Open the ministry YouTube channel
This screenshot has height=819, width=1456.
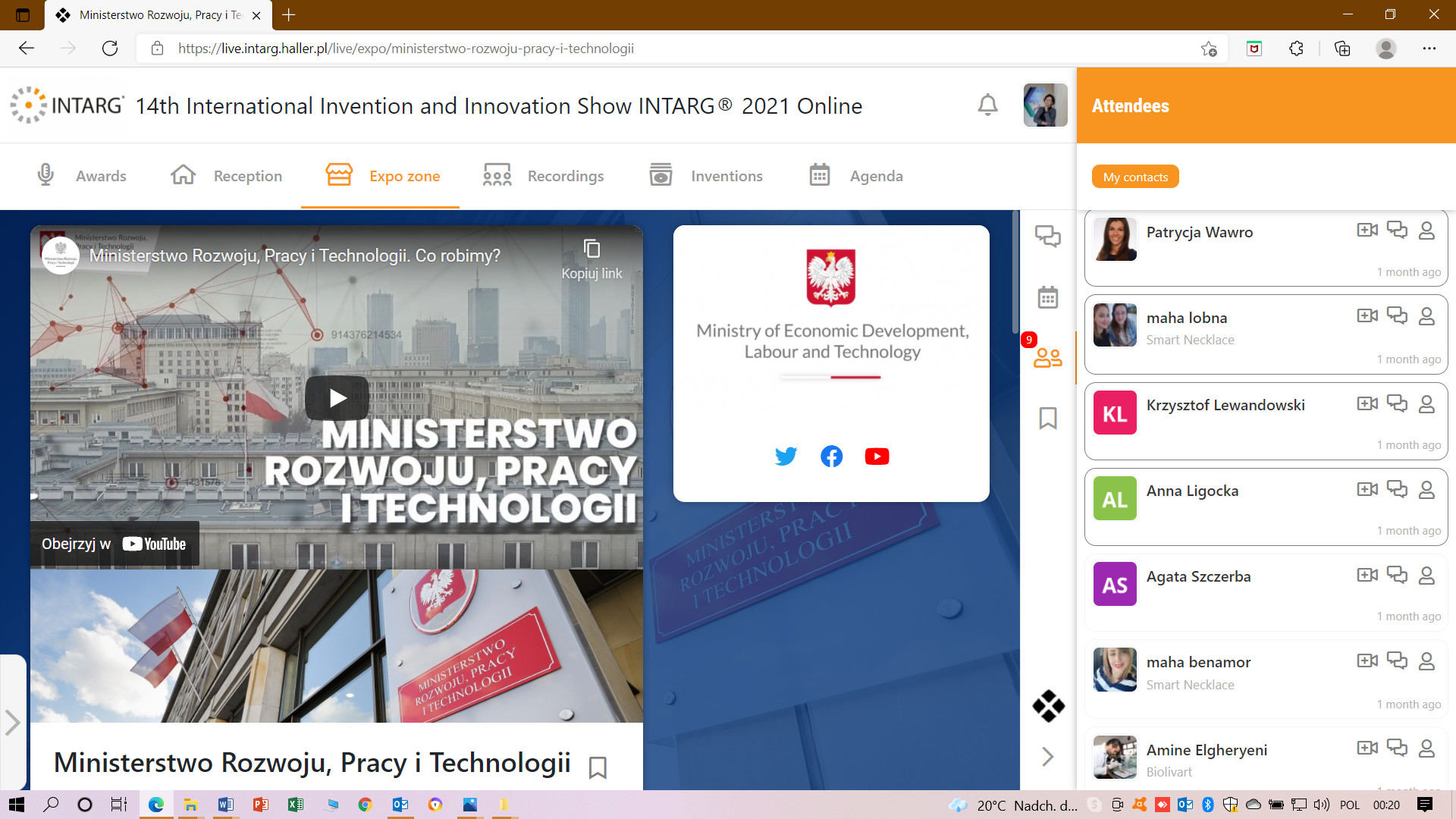pyautogui.click(x=877, y=456)
